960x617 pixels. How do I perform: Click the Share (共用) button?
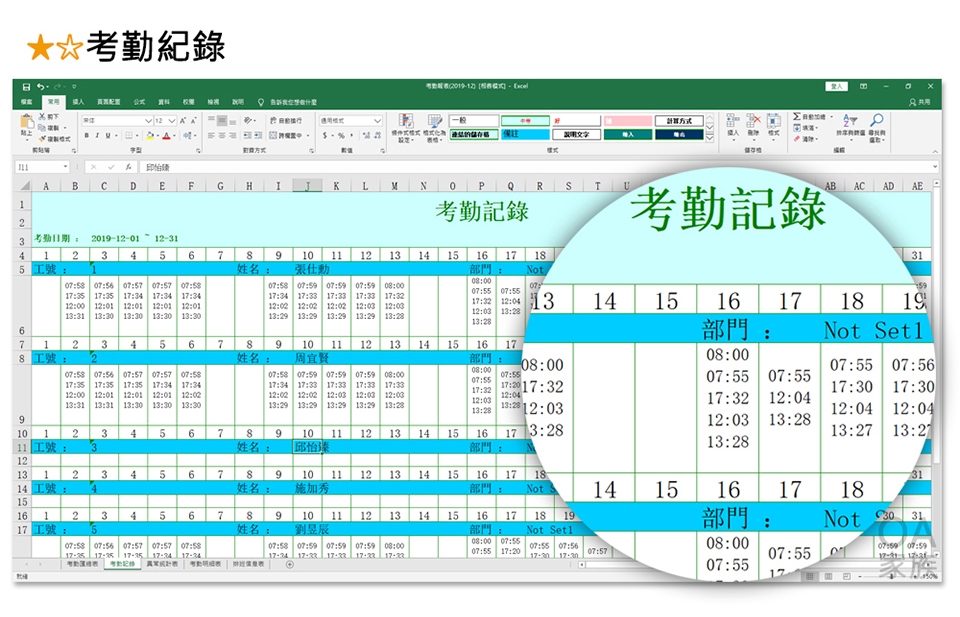coord(920,102)
